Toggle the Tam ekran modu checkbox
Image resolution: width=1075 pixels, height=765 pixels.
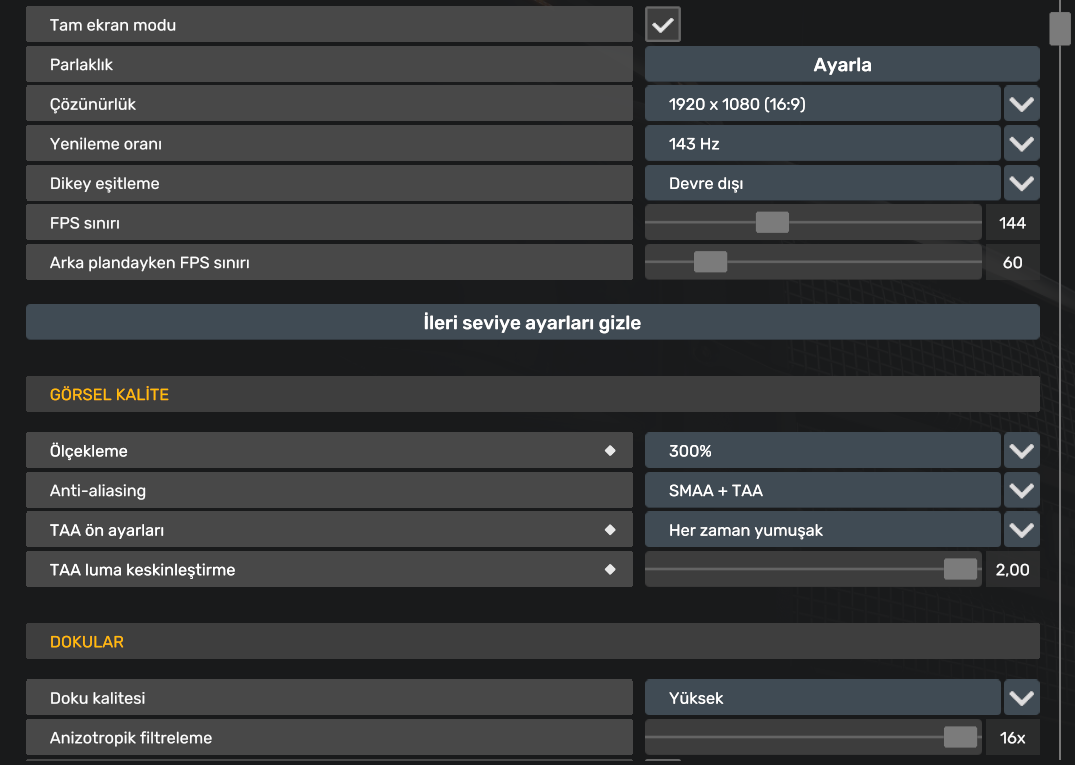click(x=663, y=25)
